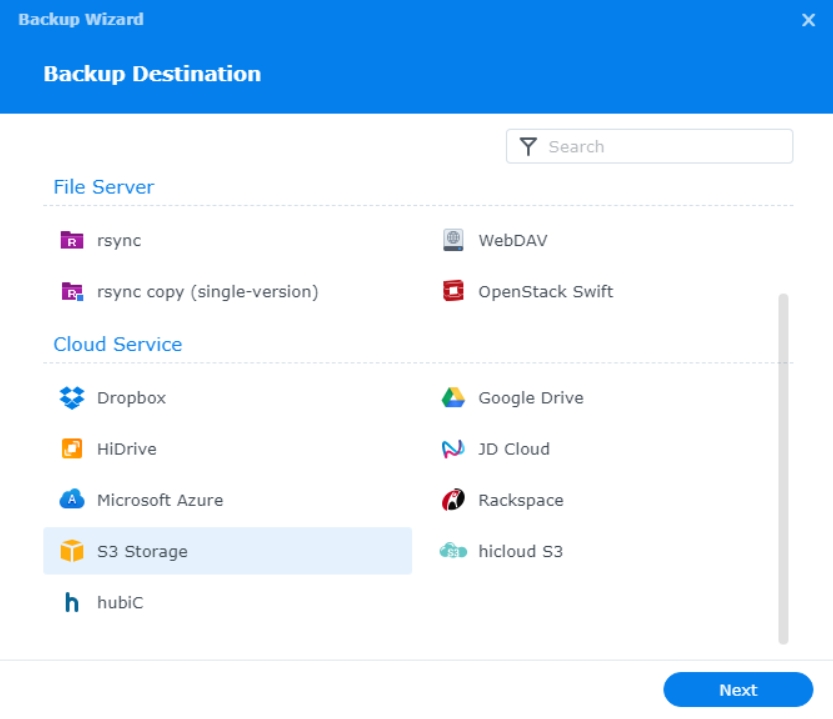
Task: Click the destination list vertical scrollbar
Action: [783, 468]
